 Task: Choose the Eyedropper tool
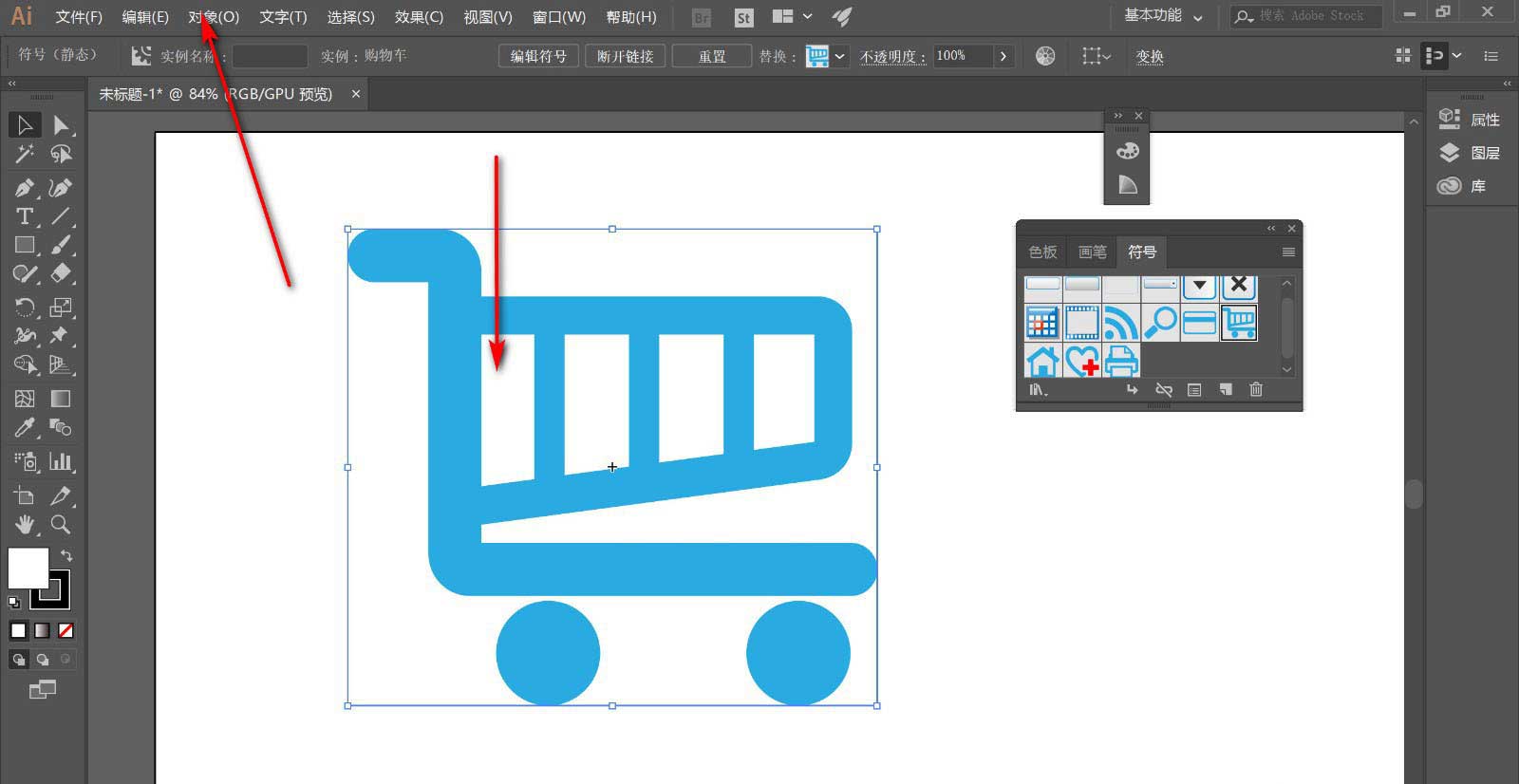25,428
